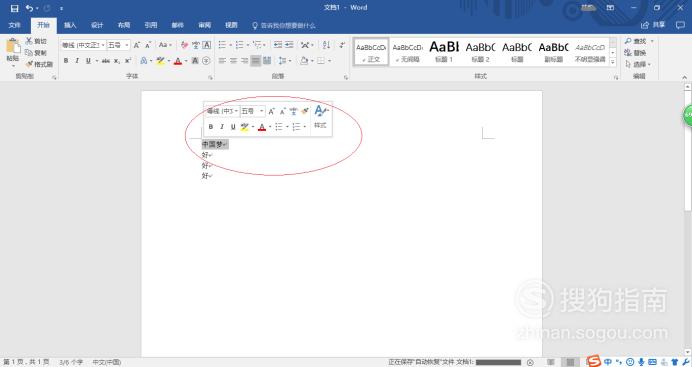
Task: Switch to the Layout (布局) tab
Action: click(124, 25)
